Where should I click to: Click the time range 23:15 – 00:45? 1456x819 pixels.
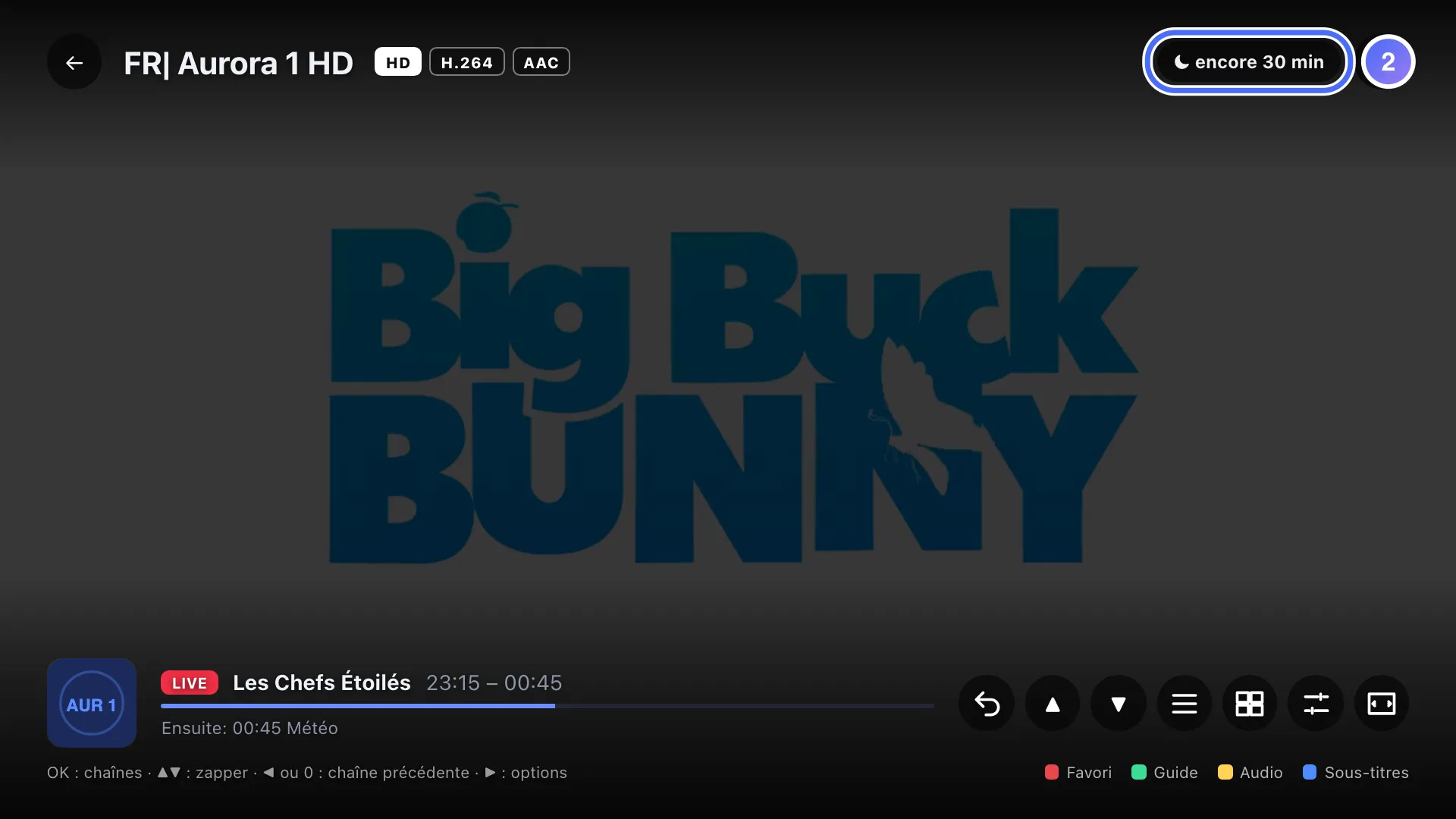point(494,683)
